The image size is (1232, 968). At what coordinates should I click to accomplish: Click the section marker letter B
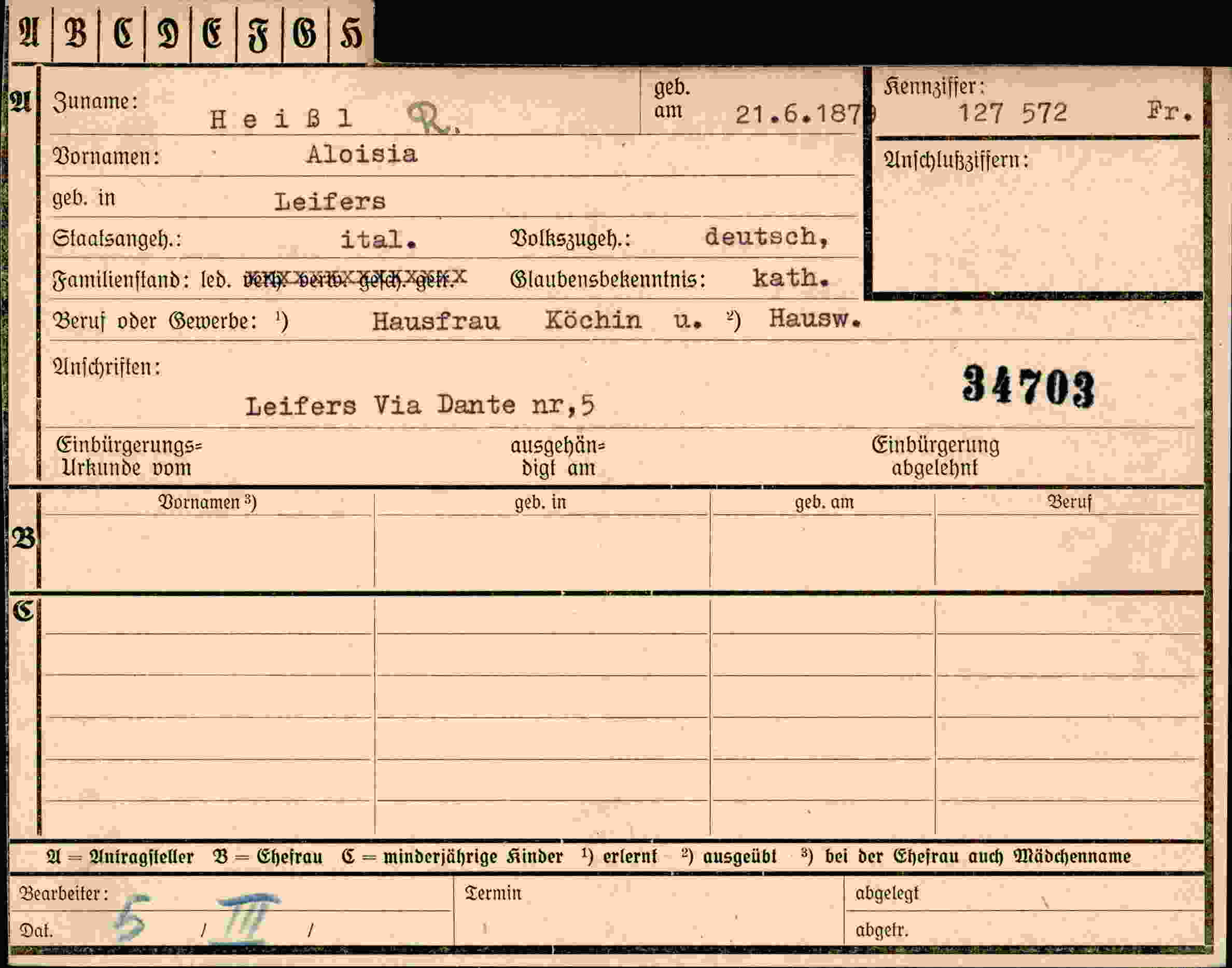coord(24,538)
